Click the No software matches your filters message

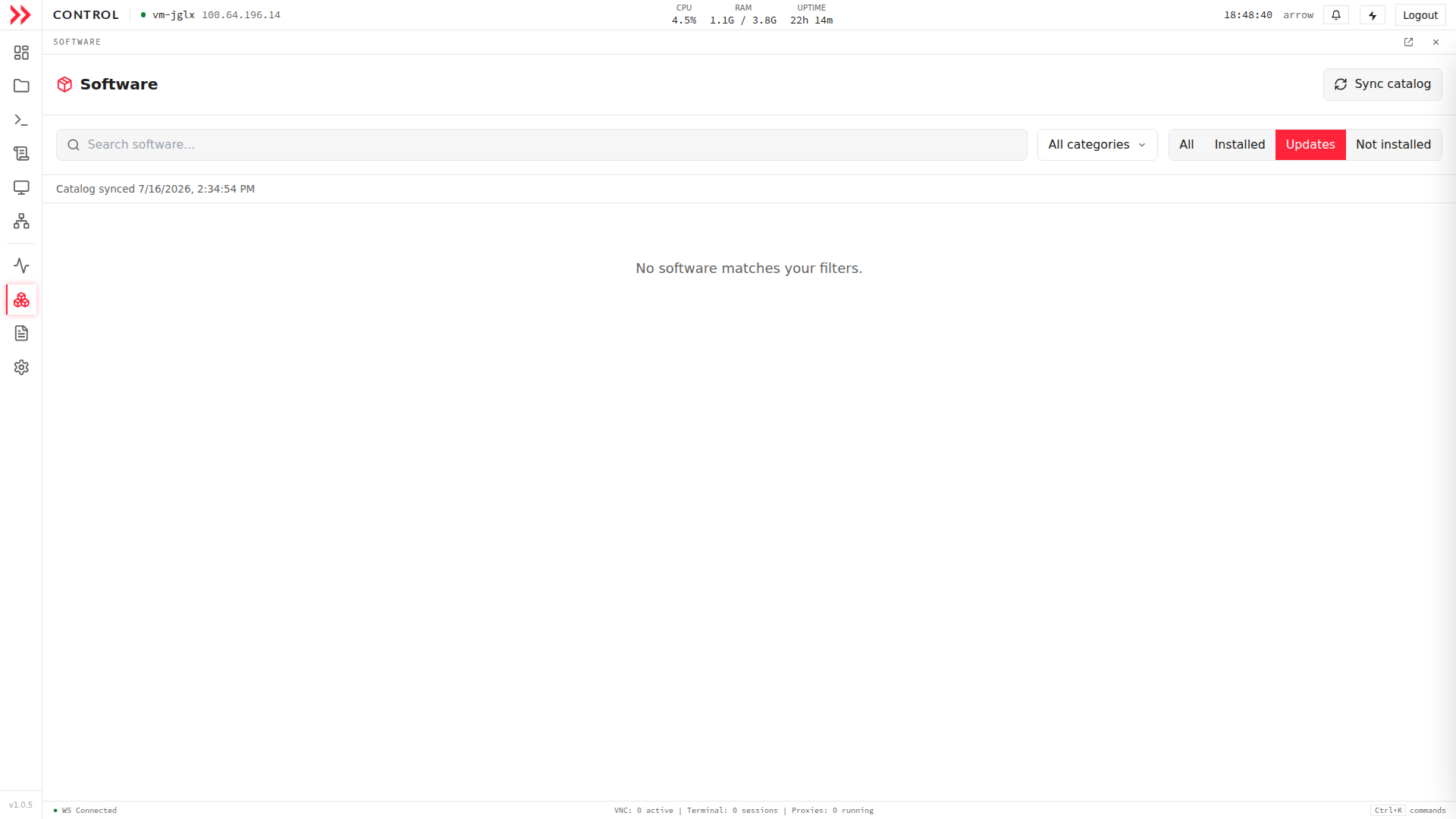coord(749,268)
